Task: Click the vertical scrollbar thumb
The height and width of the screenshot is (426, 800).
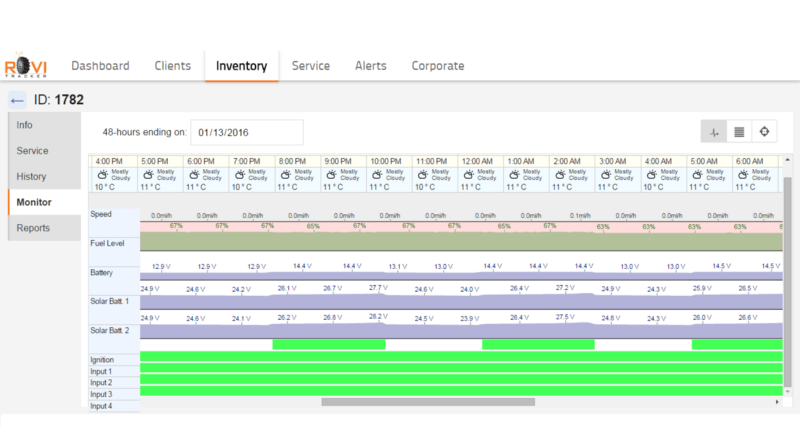Action: tap(788, 282)
